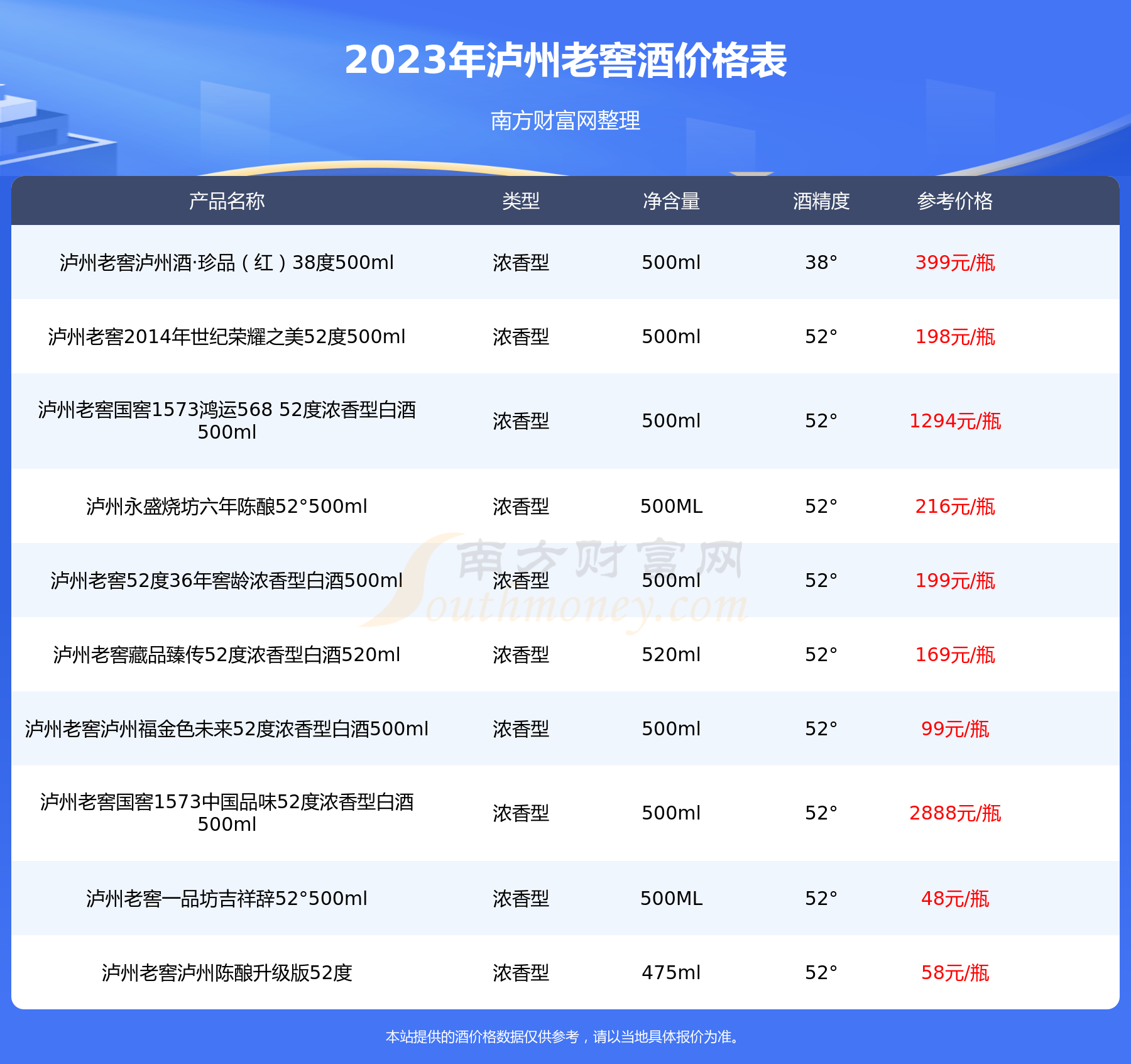Click 浓香型 in the 世纪荣耀之美 row
1131x1064 pixels.
[x=521, y=336]
